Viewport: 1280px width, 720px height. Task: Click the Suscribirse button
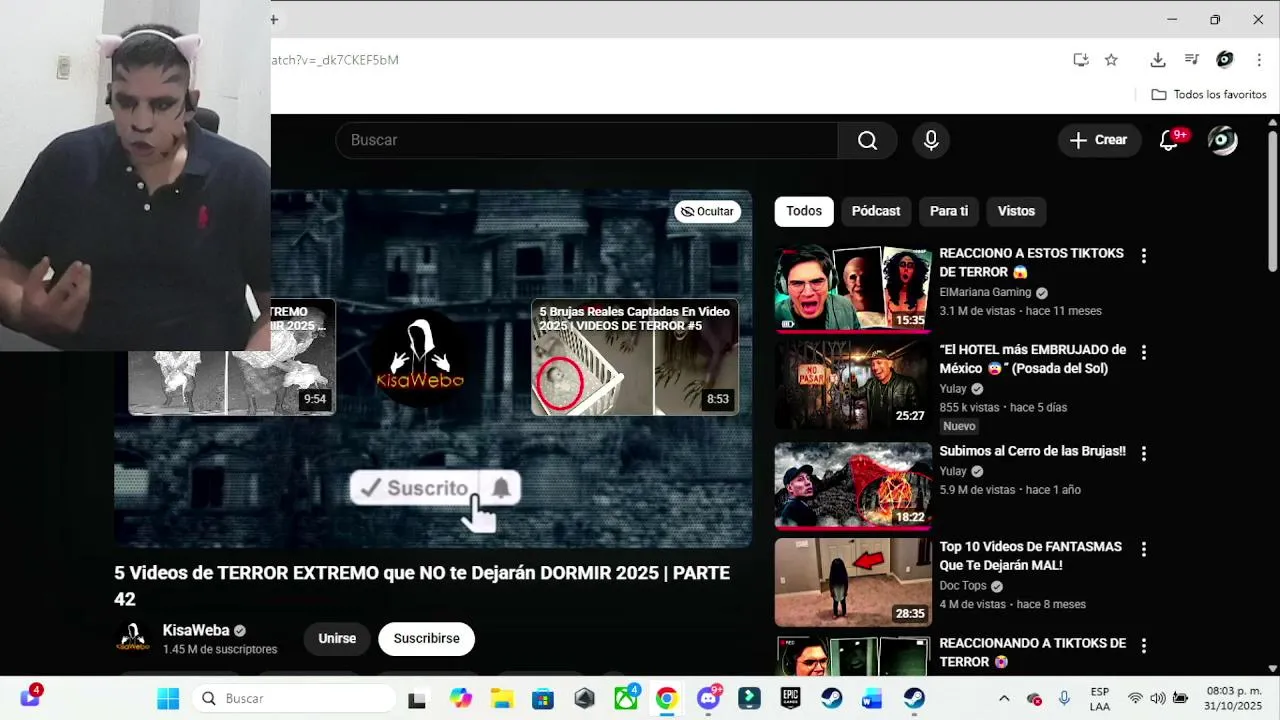[x=427, y=639]
